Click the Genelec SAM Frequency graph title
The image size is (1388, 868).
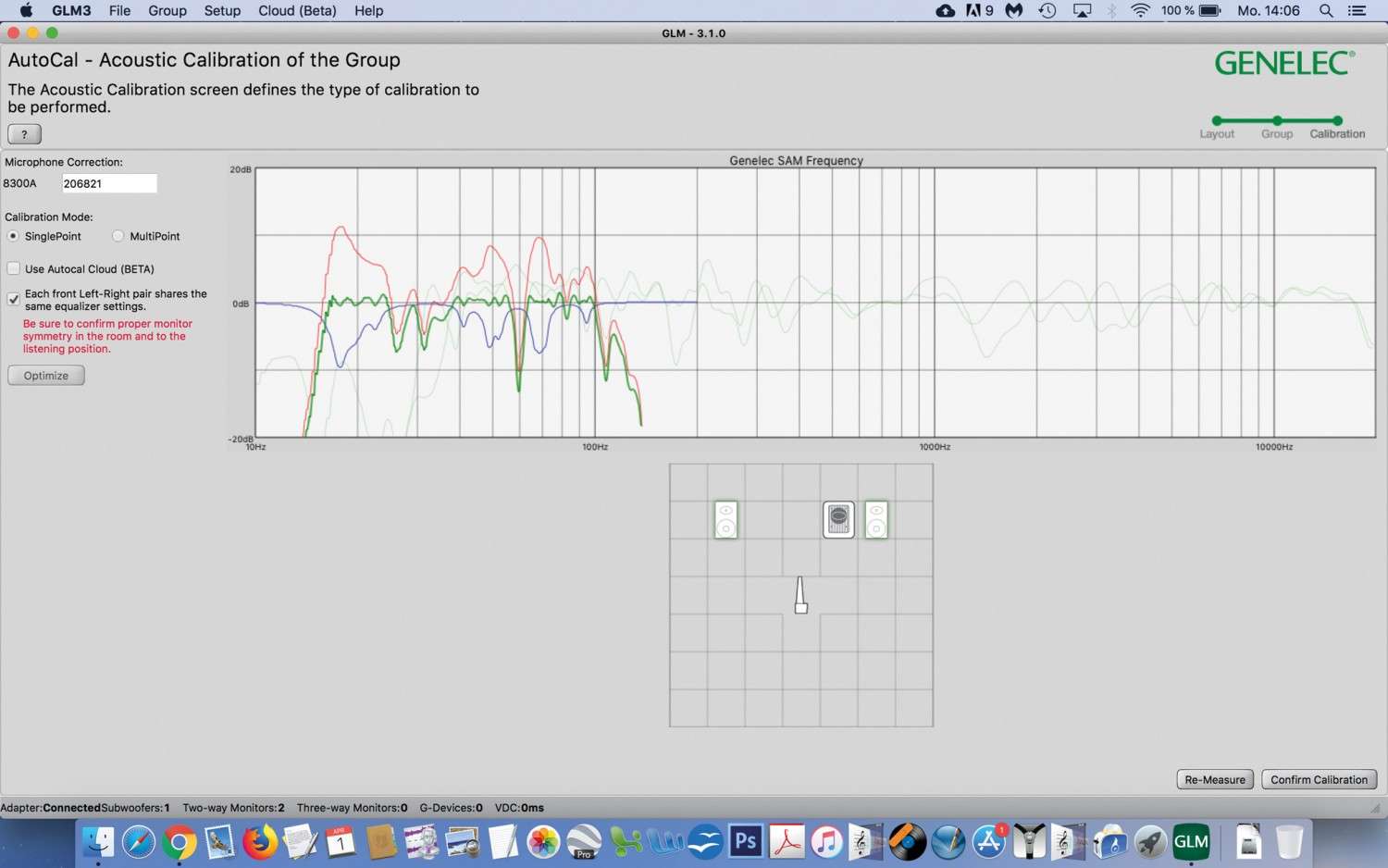(796, 160)
